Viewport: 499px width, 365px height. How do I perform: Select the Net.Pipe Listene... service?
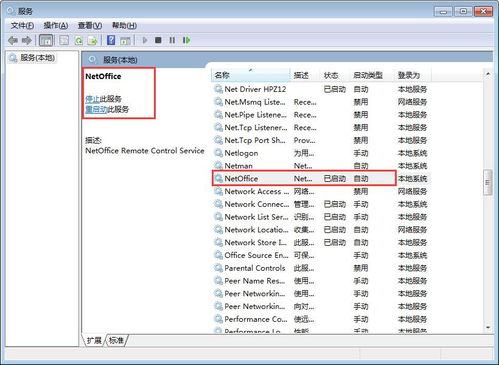coord(321,115)
